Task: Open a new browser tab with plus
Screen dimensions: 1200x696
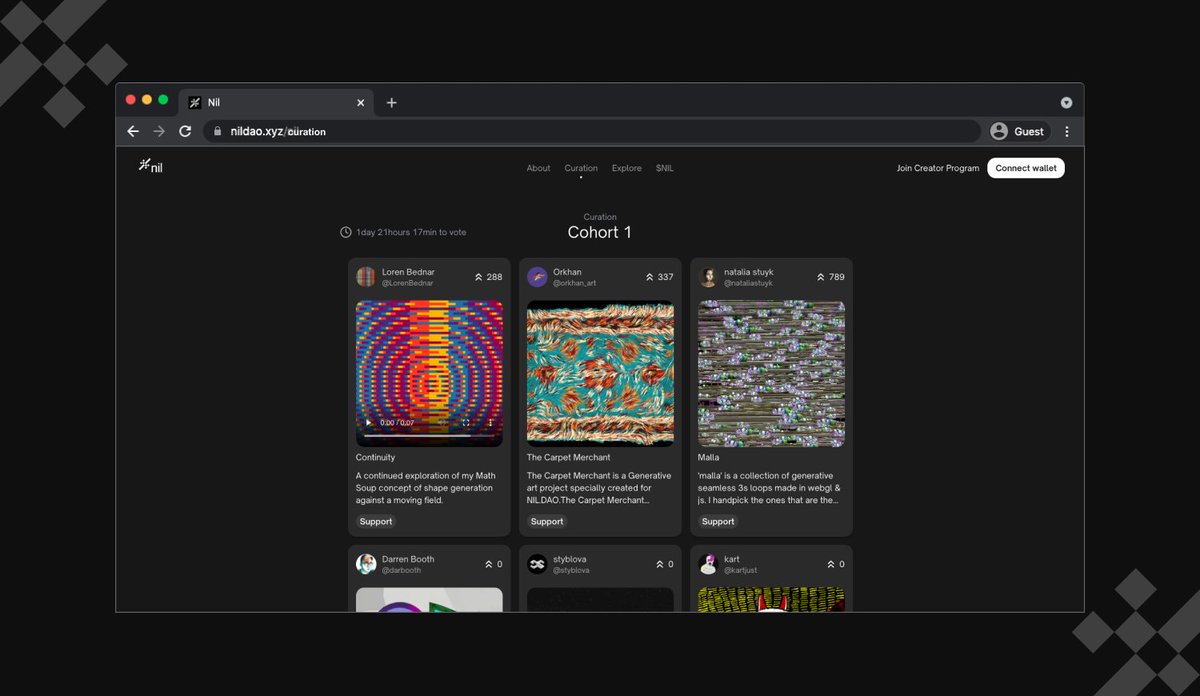Action: [x=391, y=102]
